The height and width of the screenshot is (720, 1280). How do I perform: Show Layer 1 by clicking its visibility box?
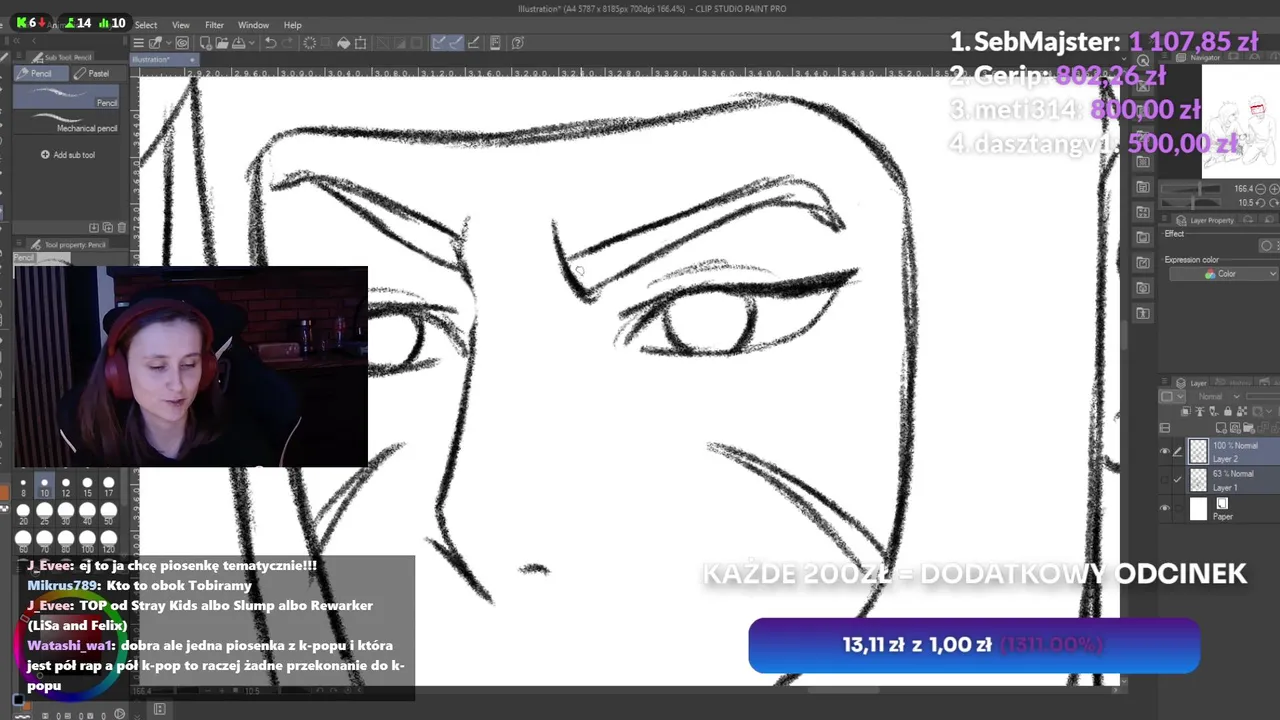tap(1164, 479)
